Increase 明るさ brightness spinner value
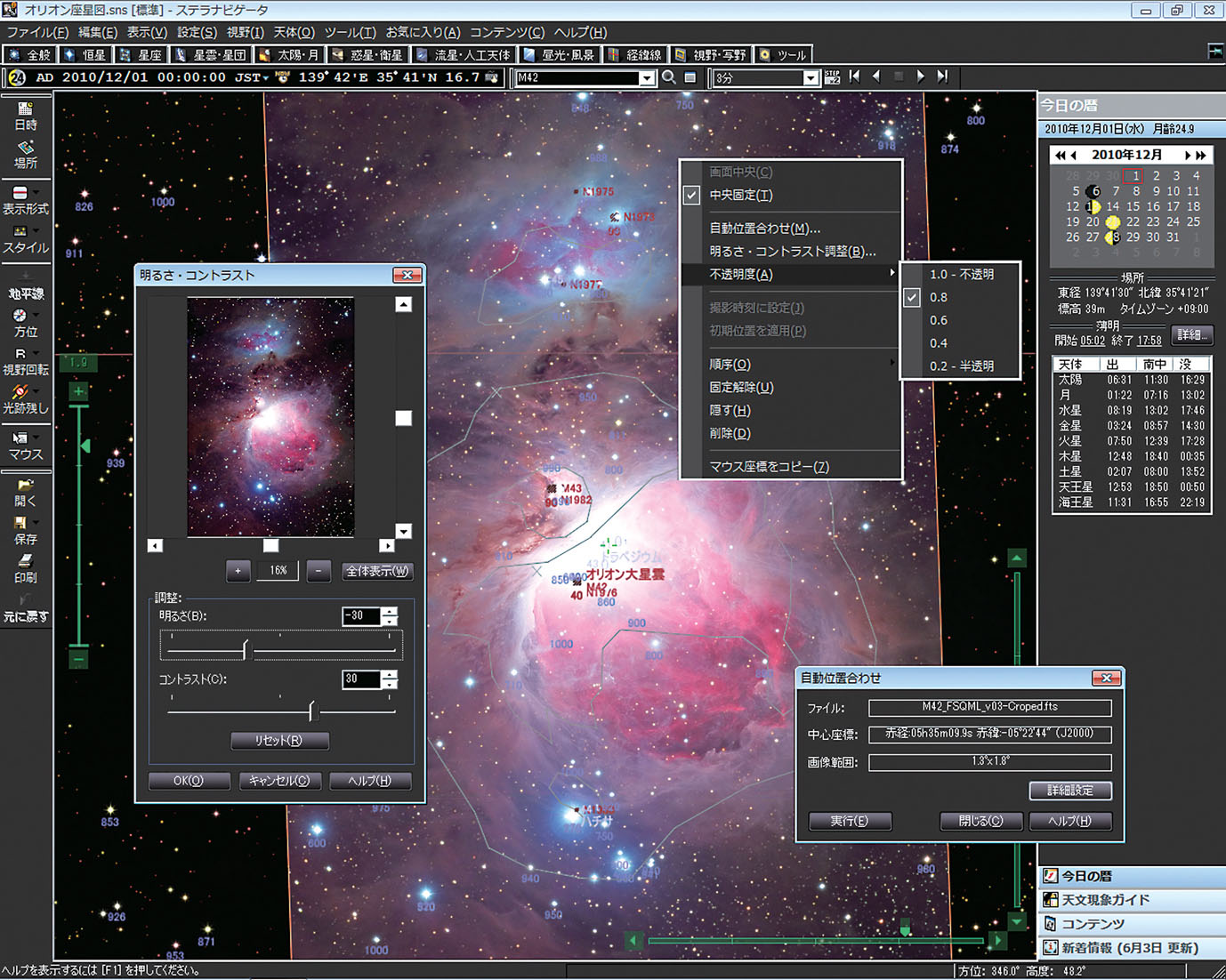This screenshot has height=980, width=1226. [389, 611]
